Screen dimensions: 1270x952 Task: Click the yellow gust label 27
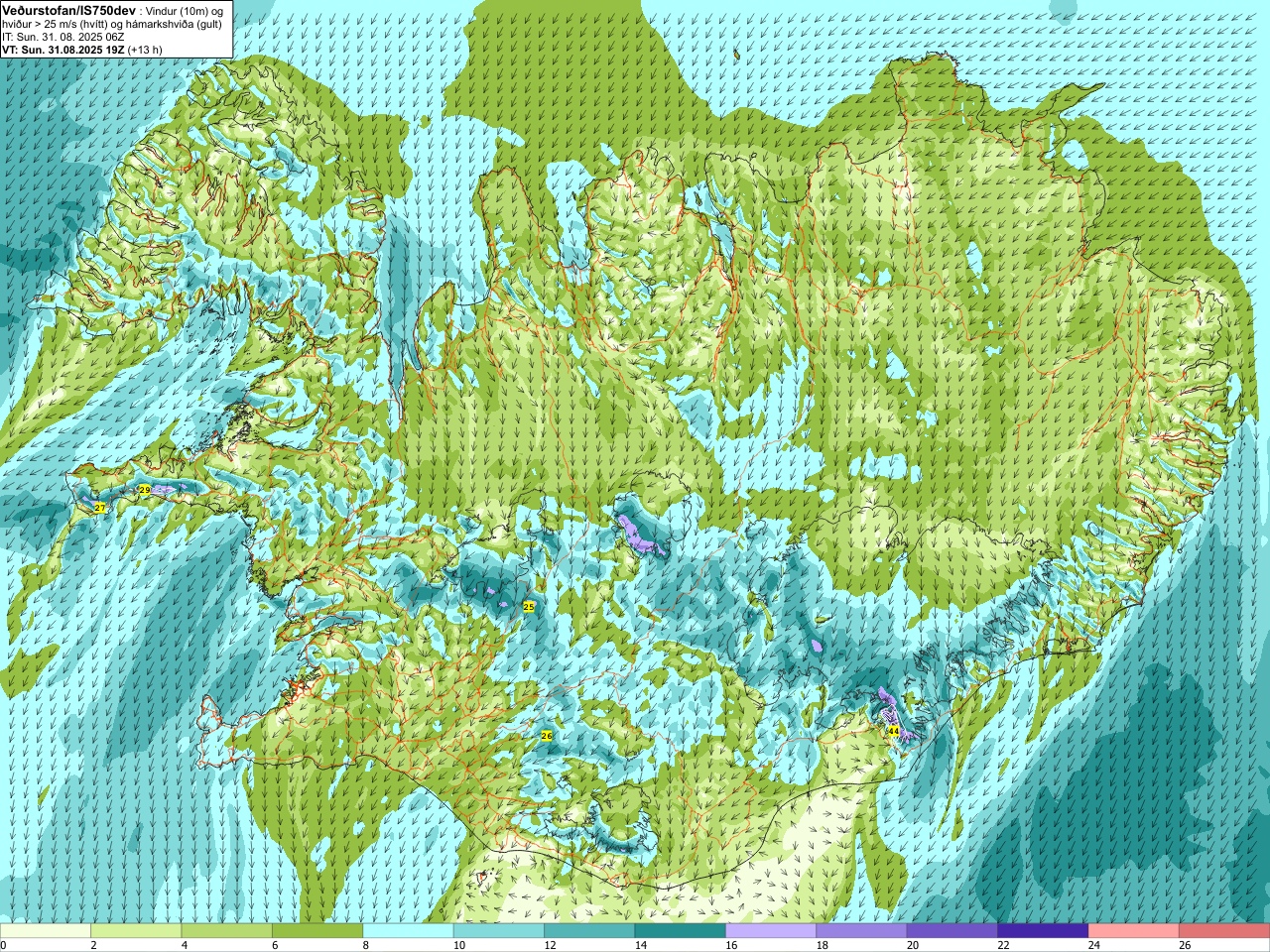(x=100, y=508)
